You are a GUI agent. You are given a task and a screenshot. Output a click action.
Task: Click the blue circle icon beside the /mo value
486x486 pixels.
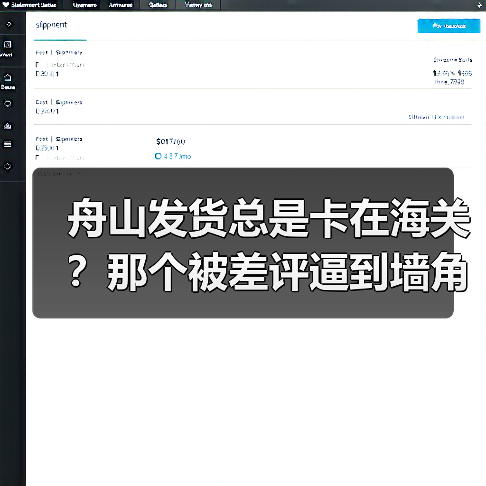point(158,156)
